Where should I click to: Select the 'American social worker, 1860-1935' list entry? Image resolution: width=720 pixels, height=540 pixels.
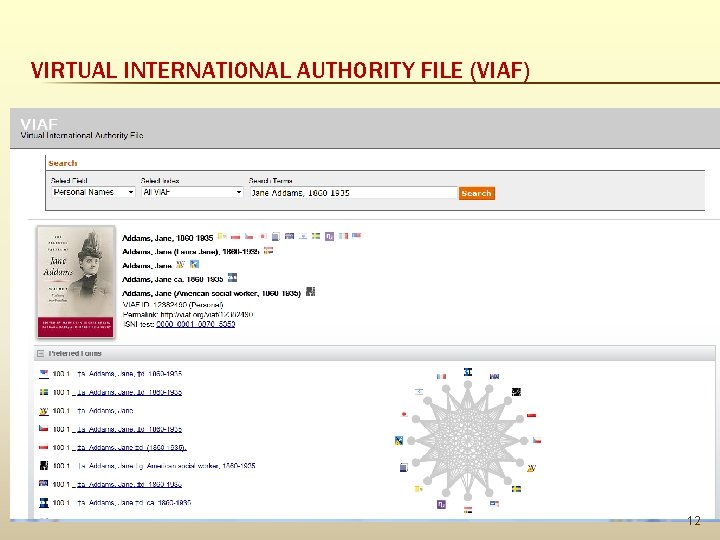(166, 466)
